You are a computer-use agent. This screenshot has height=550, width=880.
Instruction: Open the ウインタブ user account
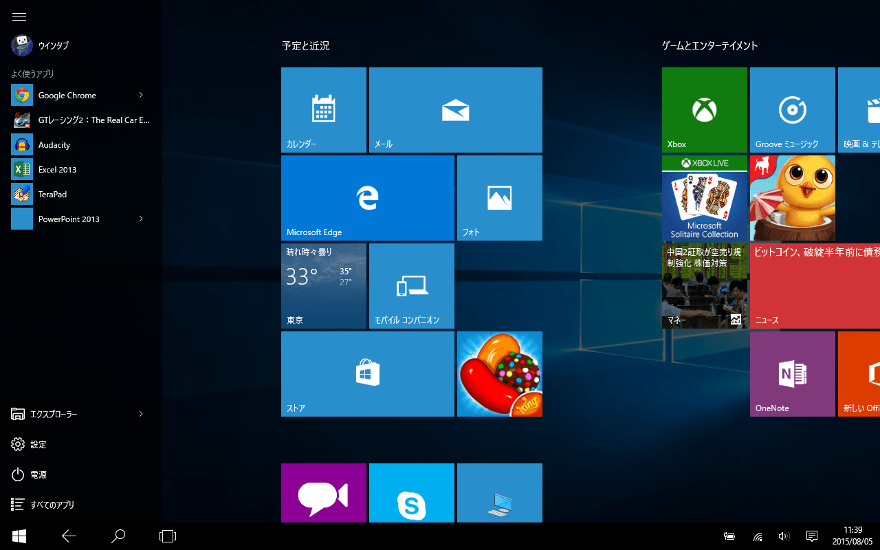[40, 45]
